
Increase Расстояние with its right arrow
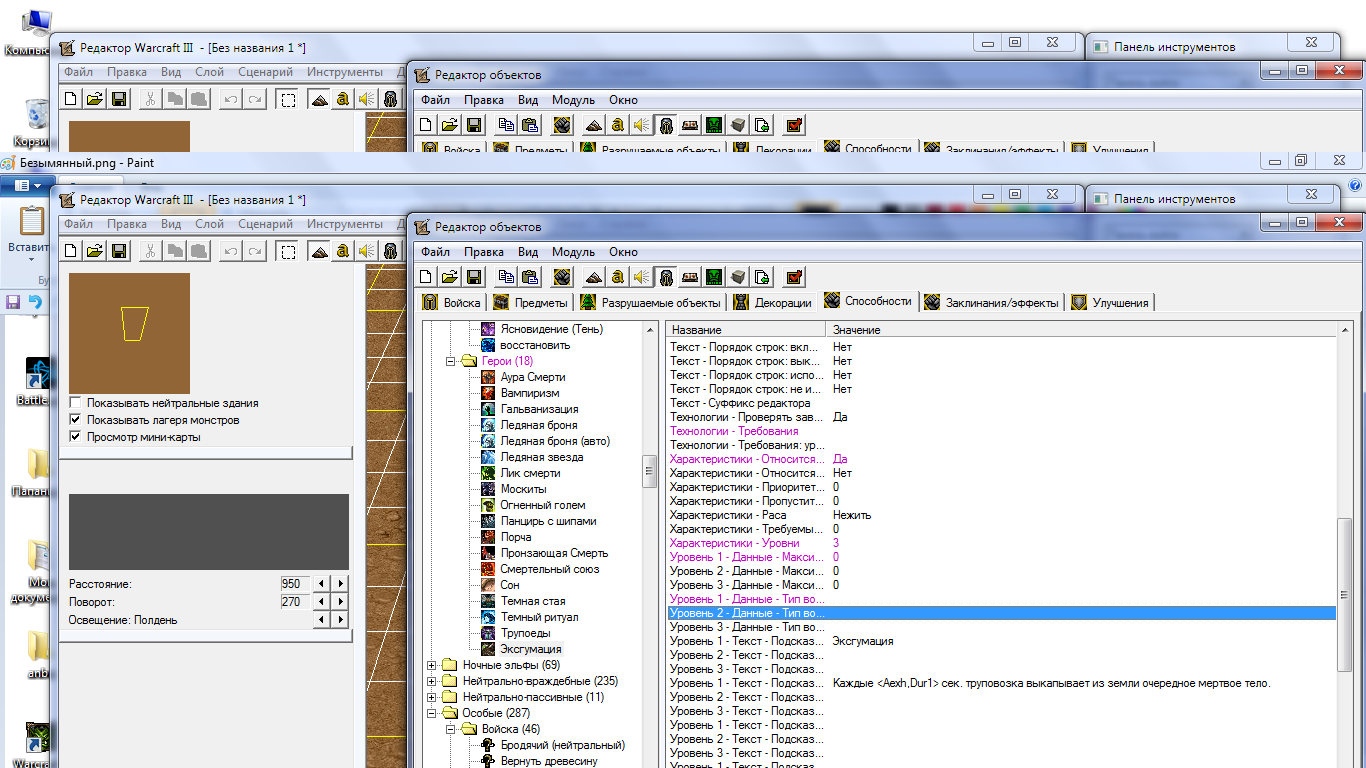coord(341,584)
